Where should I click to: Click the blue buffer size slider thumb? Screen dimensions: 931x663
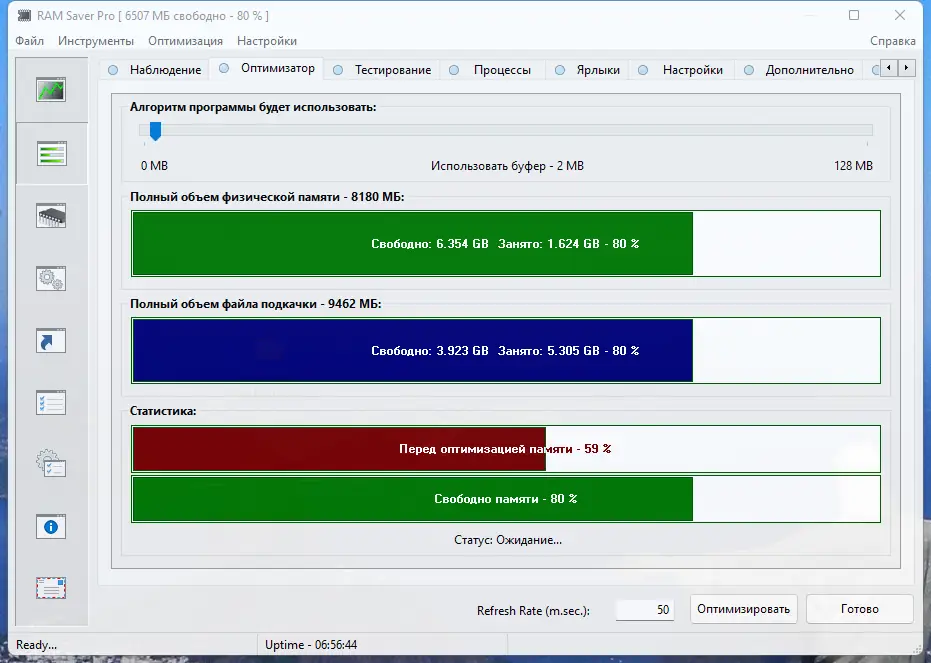click(156, 131)
